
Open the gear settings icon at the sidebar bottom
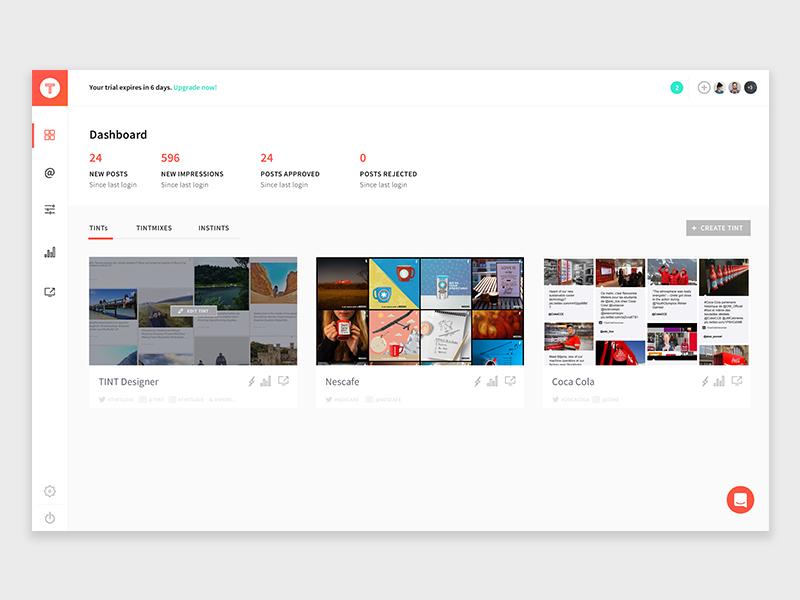click(x=49, y=491)
